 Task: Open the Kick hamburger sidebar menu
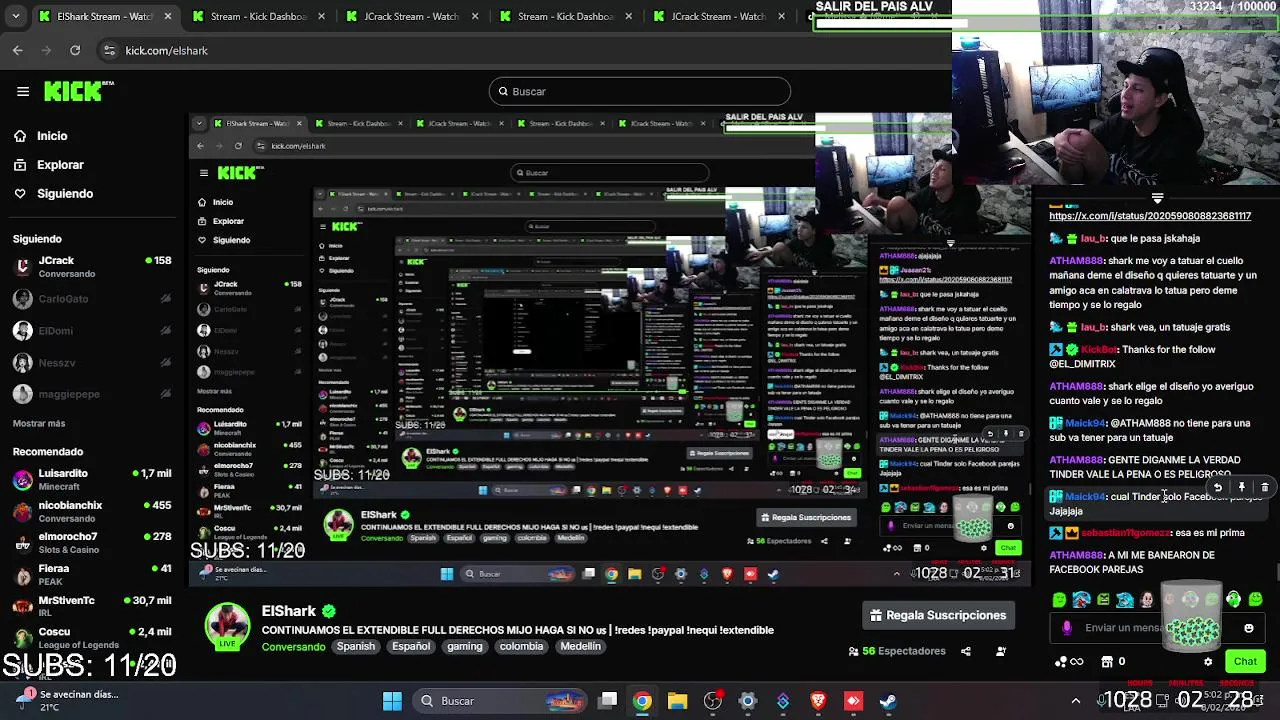click(x=23, y=91)
